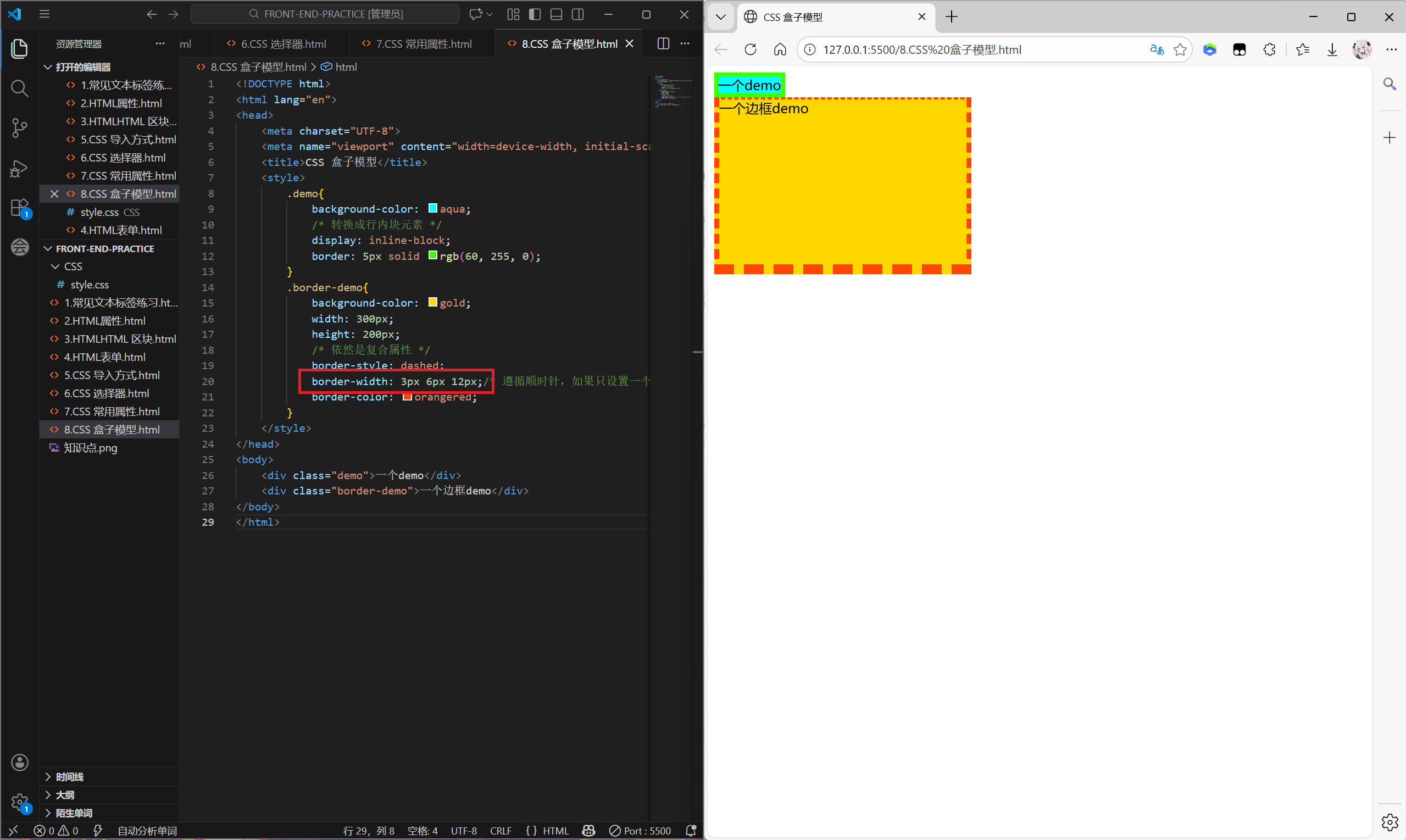Open 知识点.png in the file explorer
This screenshot has width=1406, height=840.
pyautogui.click(x=91, y=448)
